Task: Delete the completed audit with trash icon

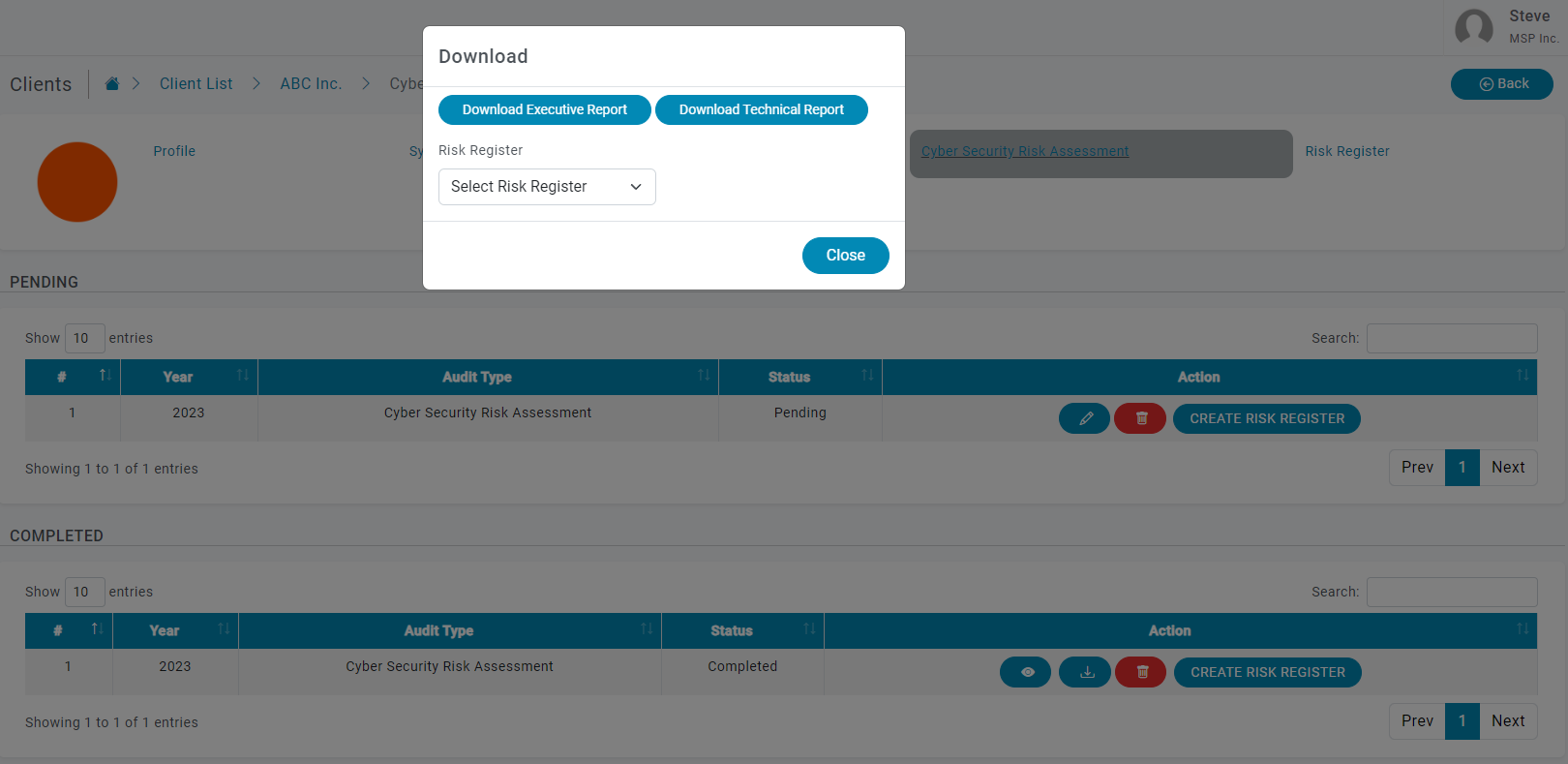Action: [x=1140, y=672]
